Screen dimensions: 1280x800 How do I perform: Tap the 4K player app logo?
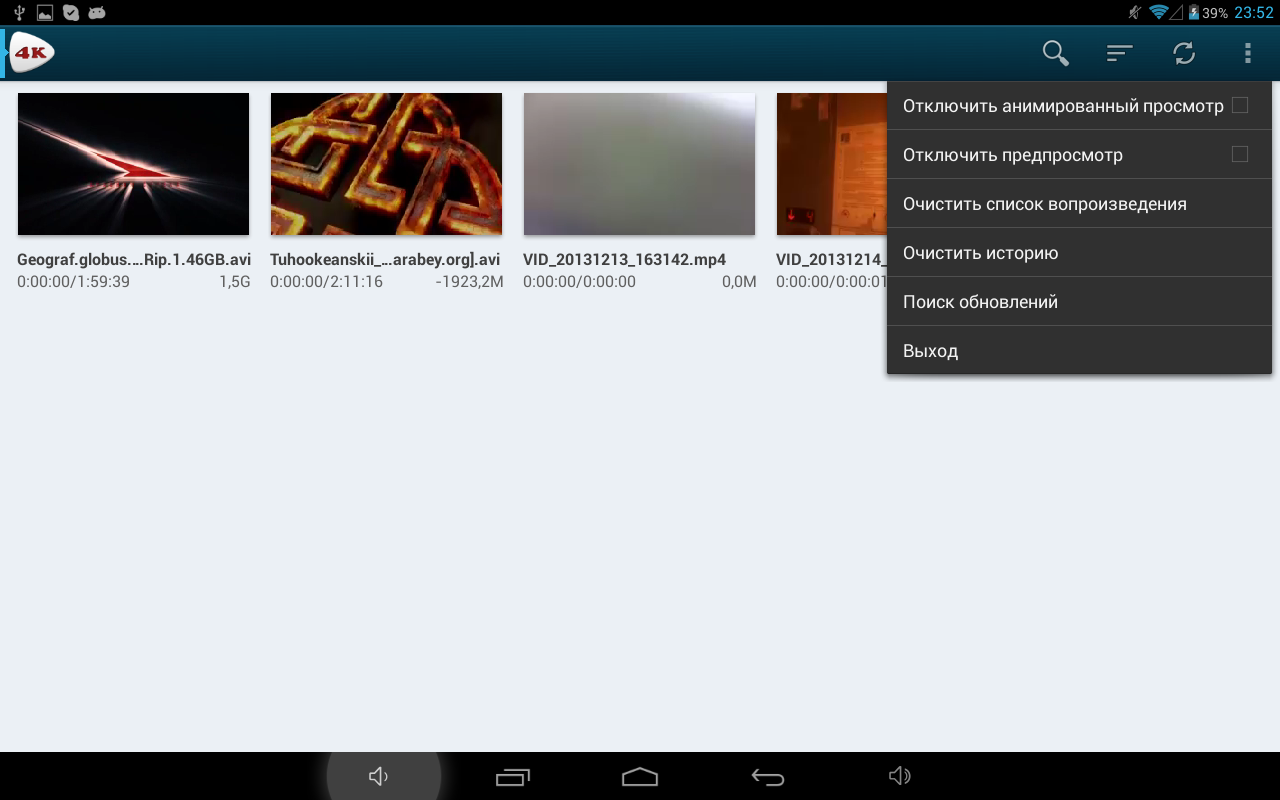(x=31, y=53)
